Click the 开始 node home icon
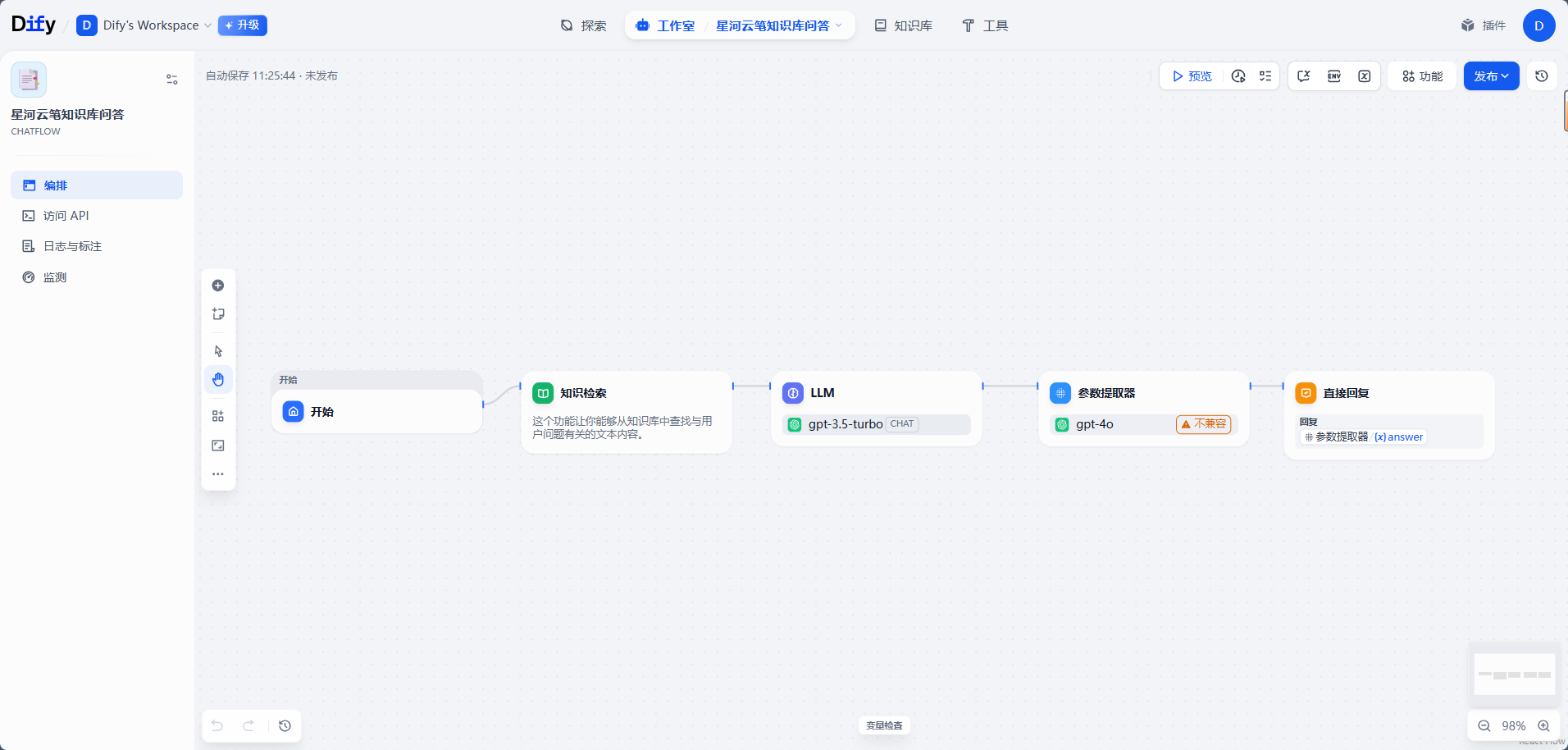The width and height of the screenshot is (1568, 750). pos(294,411)
